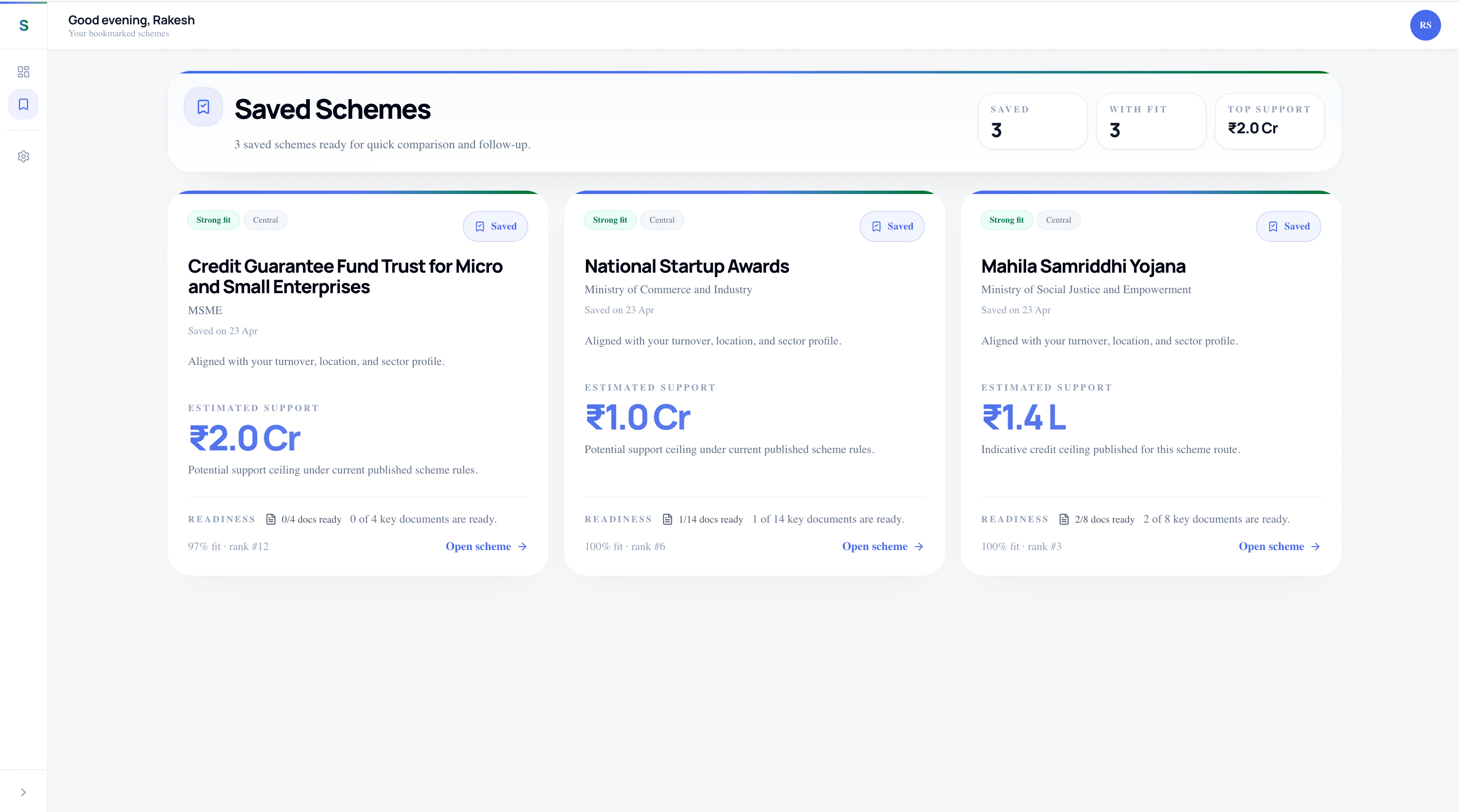The width and height of the screenshot is (1459, 812).
Task: Open settings gear icon in sidebar
Action: coord(23,156)
